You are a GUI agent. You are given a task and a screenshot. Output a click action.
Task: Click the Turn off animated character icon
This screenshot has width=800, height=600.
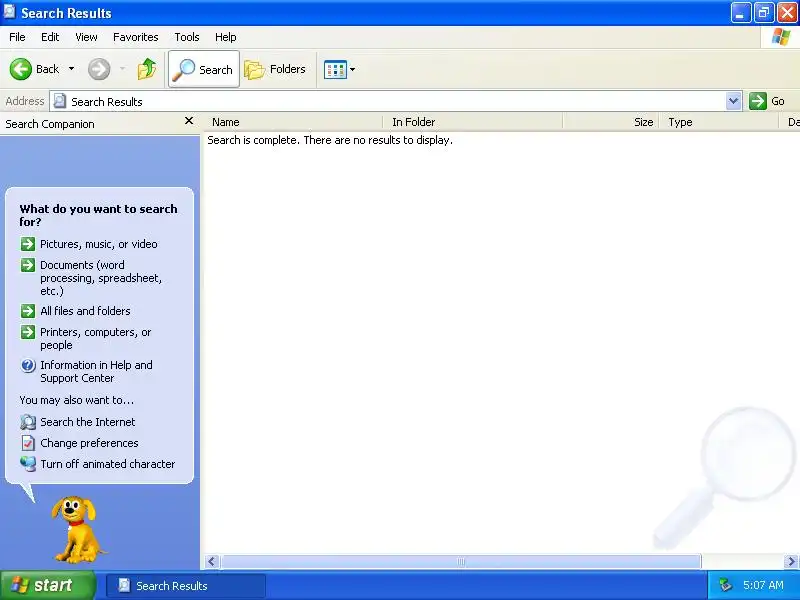pos(28,464)
